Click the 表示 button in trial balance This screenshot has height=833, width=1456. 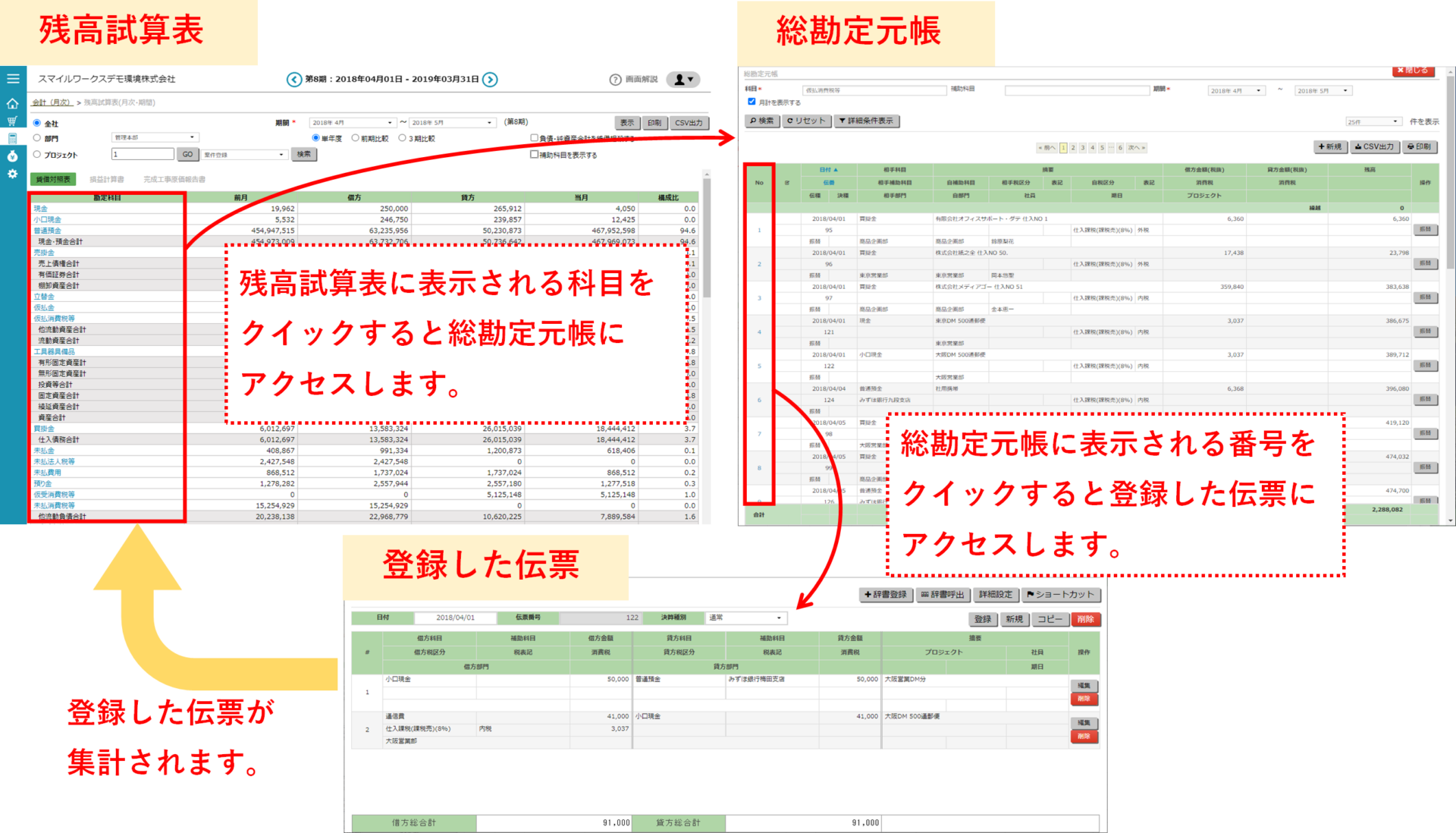[627, 123]
